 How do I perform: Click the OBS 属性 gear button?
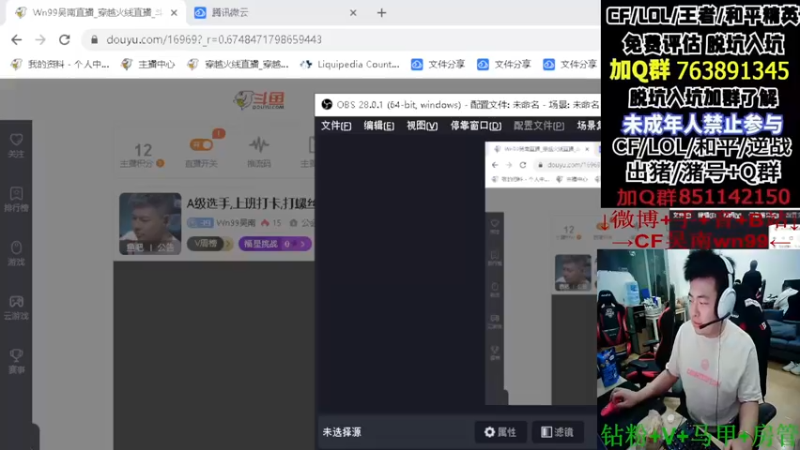(501, 432)
